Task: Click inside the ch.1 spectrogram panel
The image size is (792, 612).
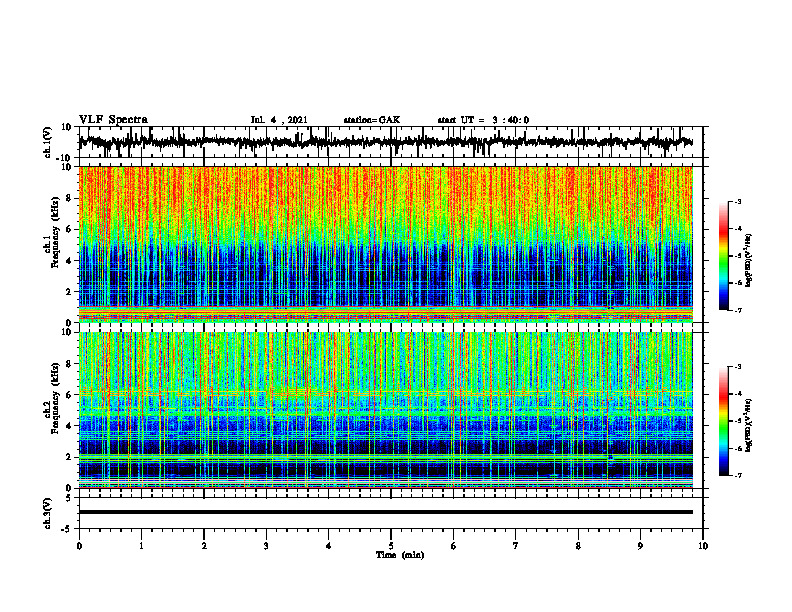Action: point(386,244)
